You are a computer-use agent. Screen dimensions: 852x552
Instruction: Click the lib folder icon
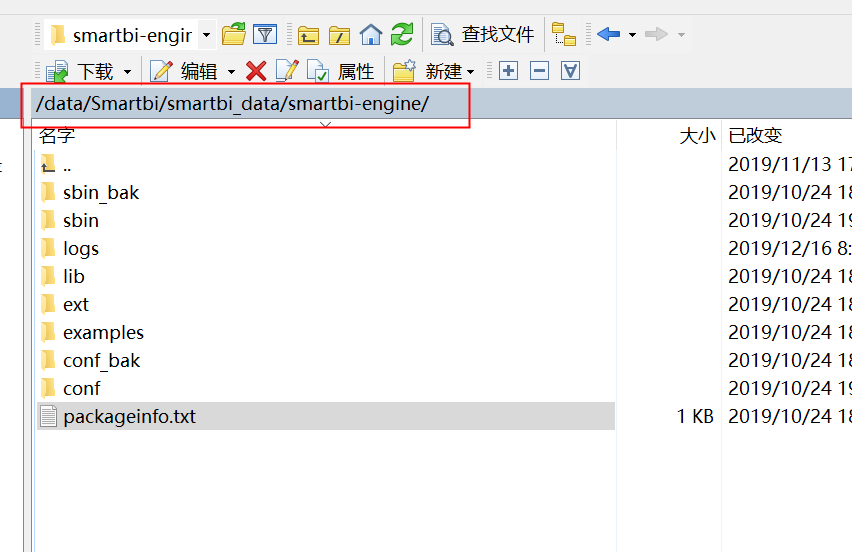pyautogui.click(x=48, y=276)
